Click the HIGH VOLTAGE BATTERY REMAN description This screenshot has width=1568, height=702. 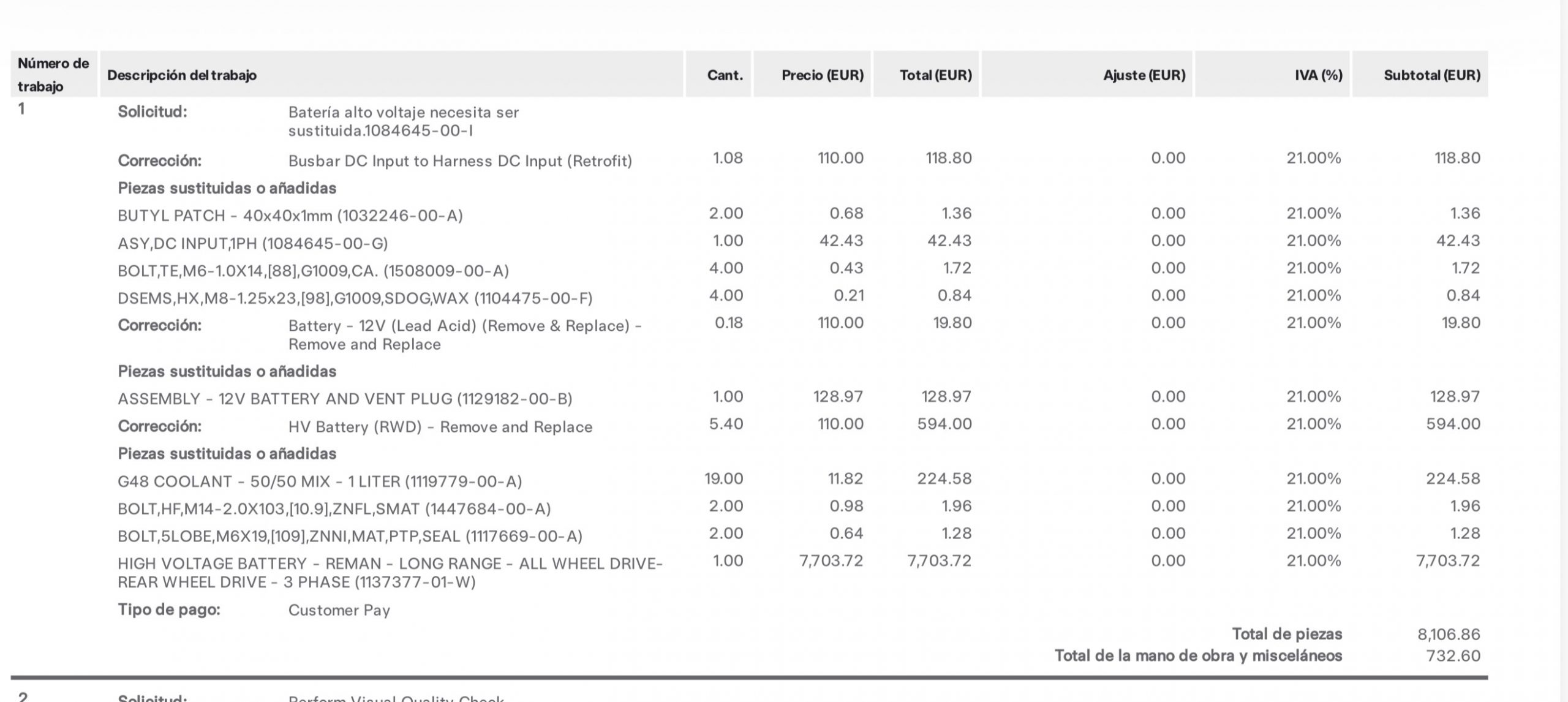[x=390, y=572]
